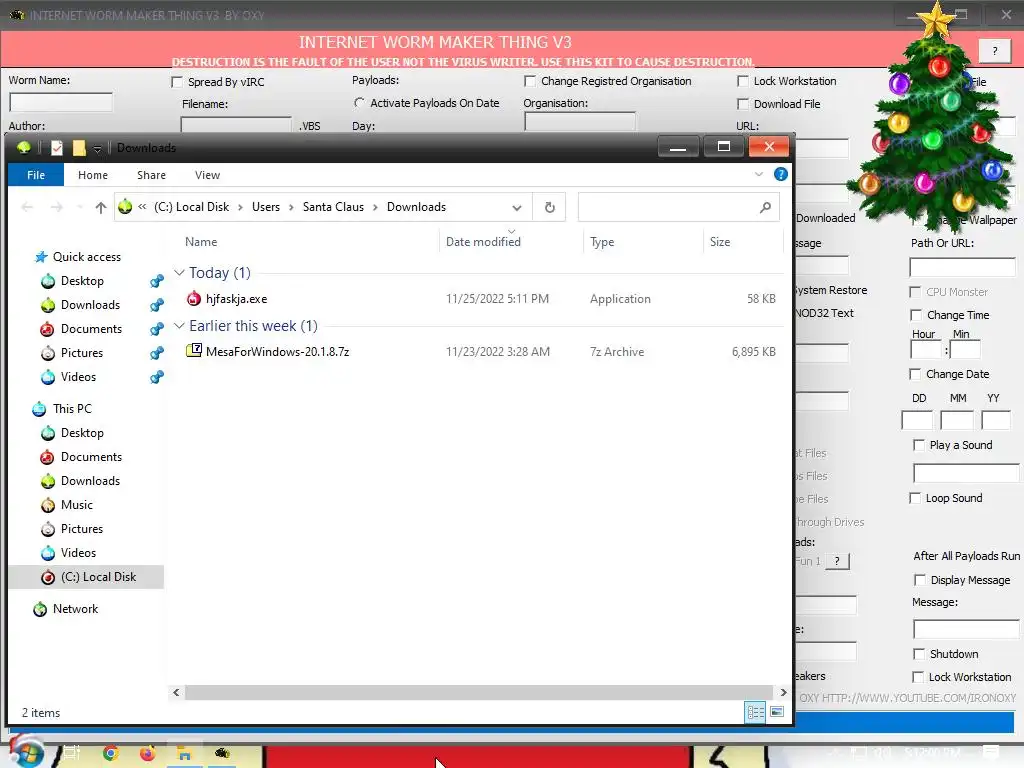Image resolution: width=1024 pixels, height=768 pixels.
Task: Open the Home ribbon tab
Action: point(93,175)
